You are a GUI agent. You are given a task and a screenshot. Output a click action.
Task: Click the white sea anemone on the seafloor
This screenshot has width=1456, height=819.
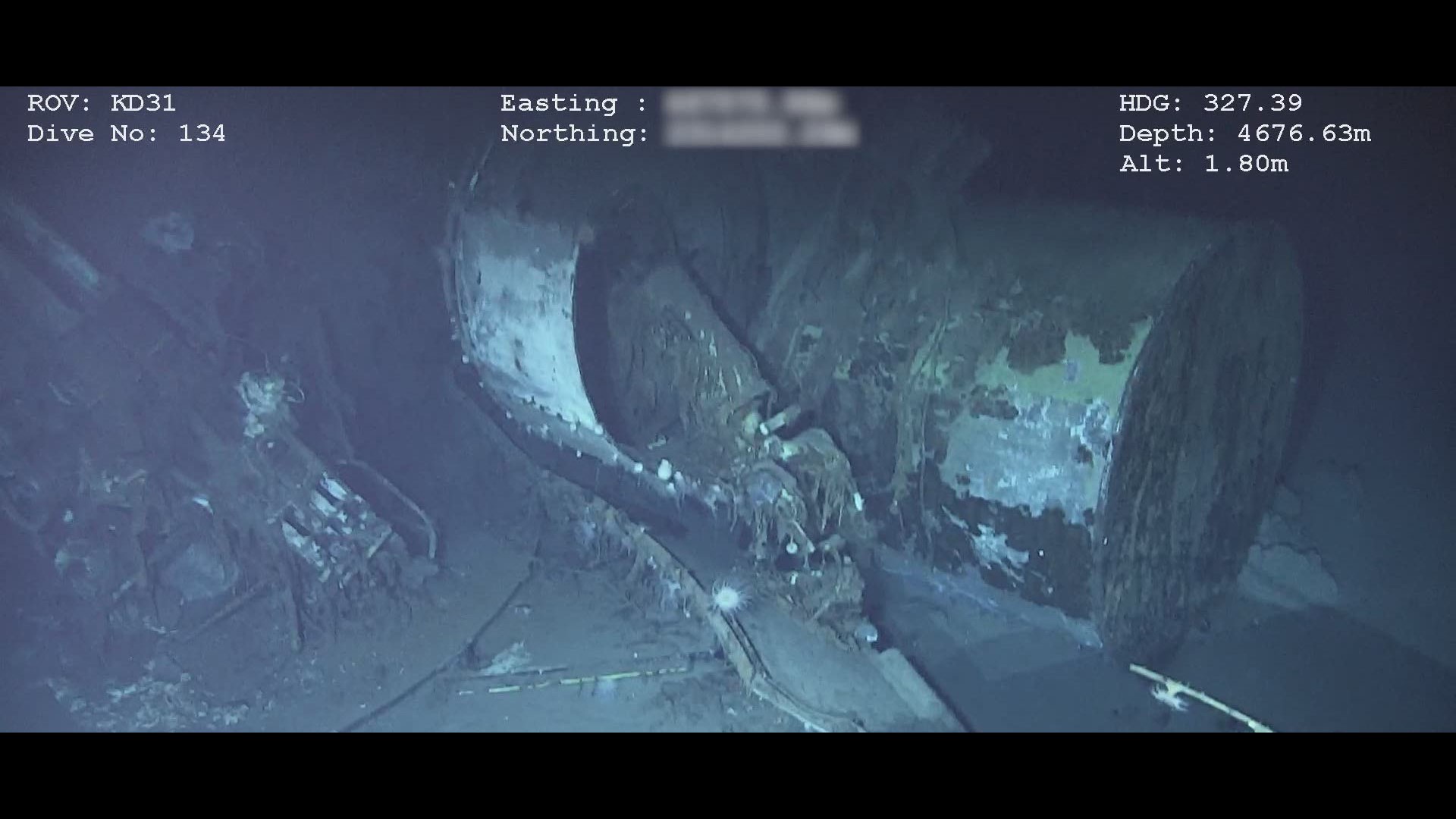pyautogui.click(x=726, y=598)
